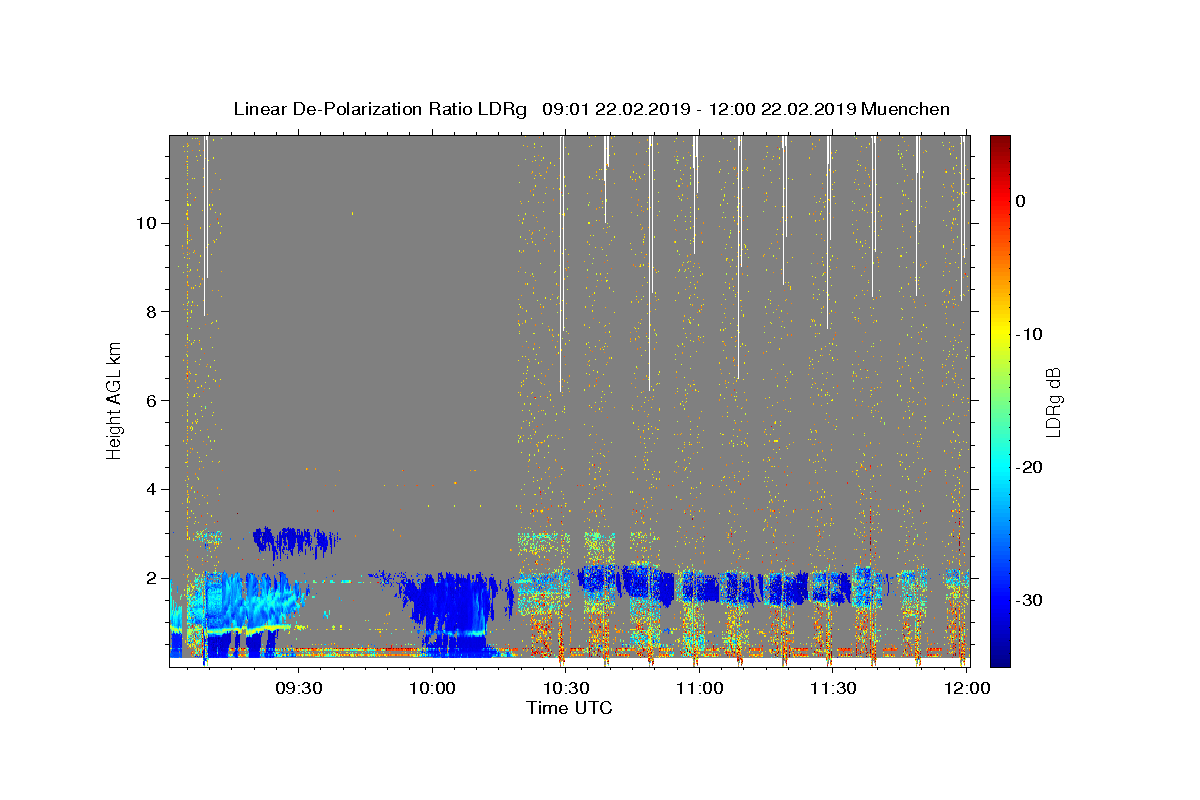Image resolution: width=1200 pixels, height=800 pixels.
Task: Click the colorbar value 0
Action: (x=1020, y=201)
